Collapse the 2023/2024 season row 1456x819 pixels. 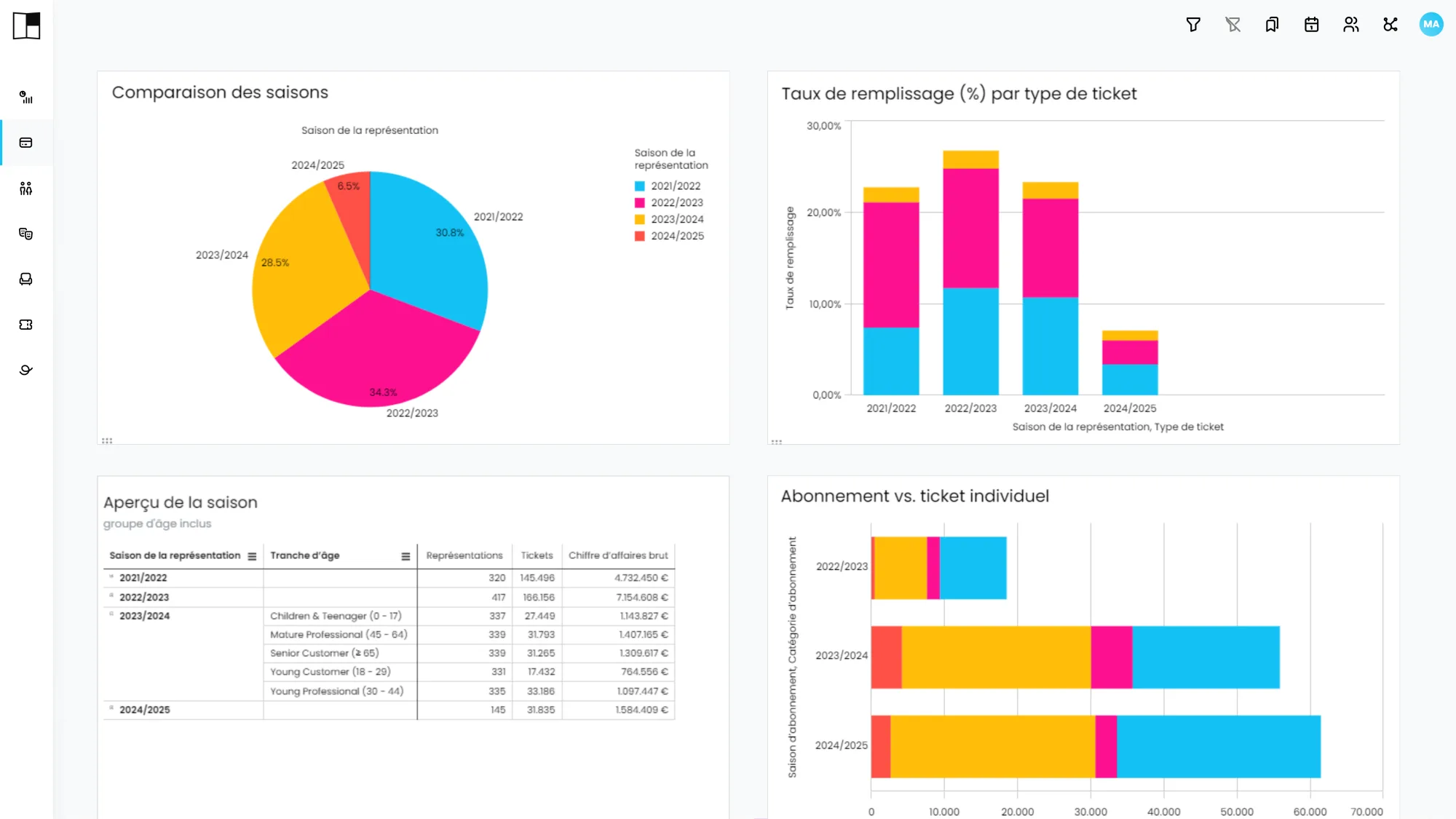point(111,614)
